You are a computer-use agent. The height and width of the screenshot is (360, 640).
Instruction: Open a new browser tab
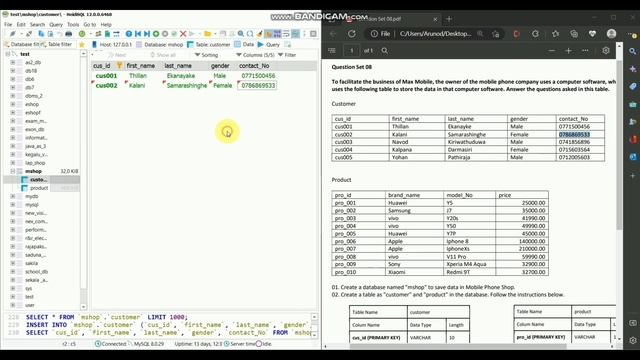pyautogui.click(x=449, y=19)
